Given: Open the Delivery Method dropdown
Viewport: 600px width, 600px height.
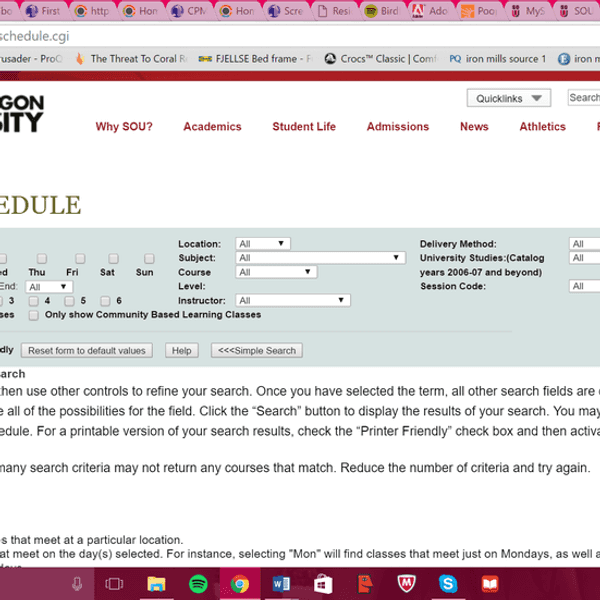Looking at the screenshot, I should [x=584, y=244].
